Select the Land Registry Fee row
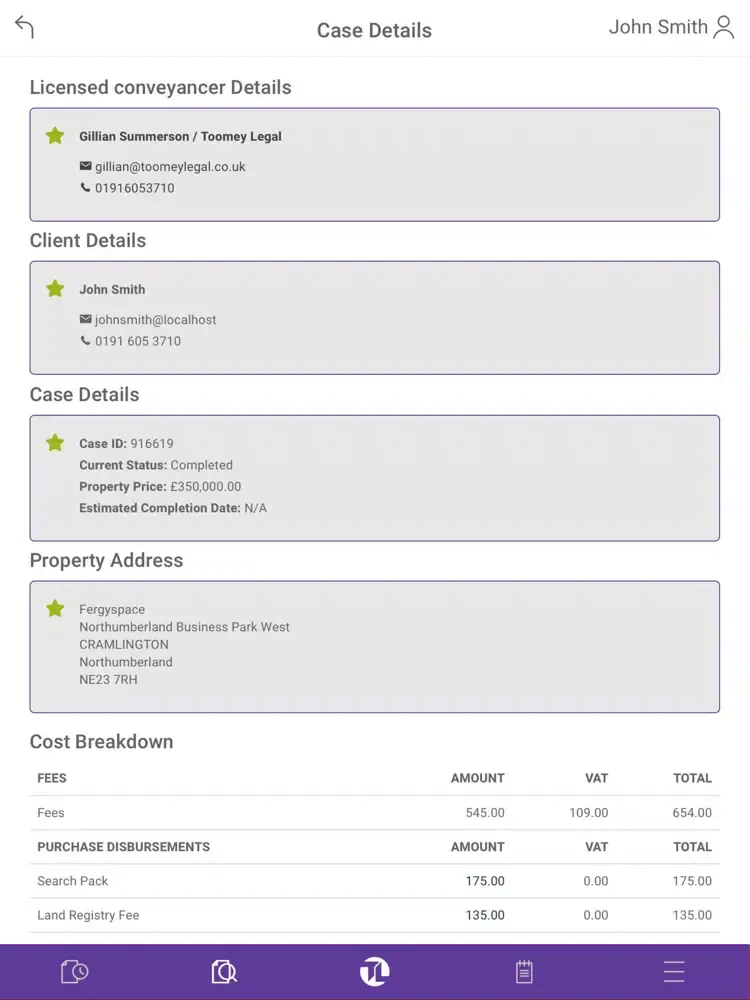 [374, 915]
